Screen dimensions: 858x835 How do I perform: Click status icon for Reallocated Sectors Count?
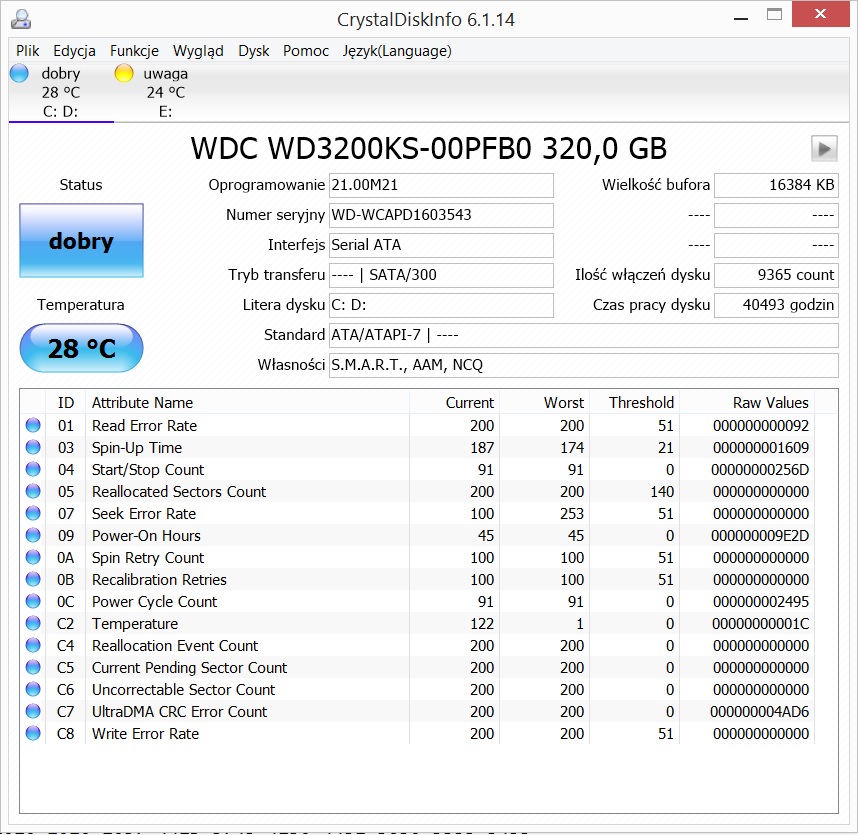(33, 491)
